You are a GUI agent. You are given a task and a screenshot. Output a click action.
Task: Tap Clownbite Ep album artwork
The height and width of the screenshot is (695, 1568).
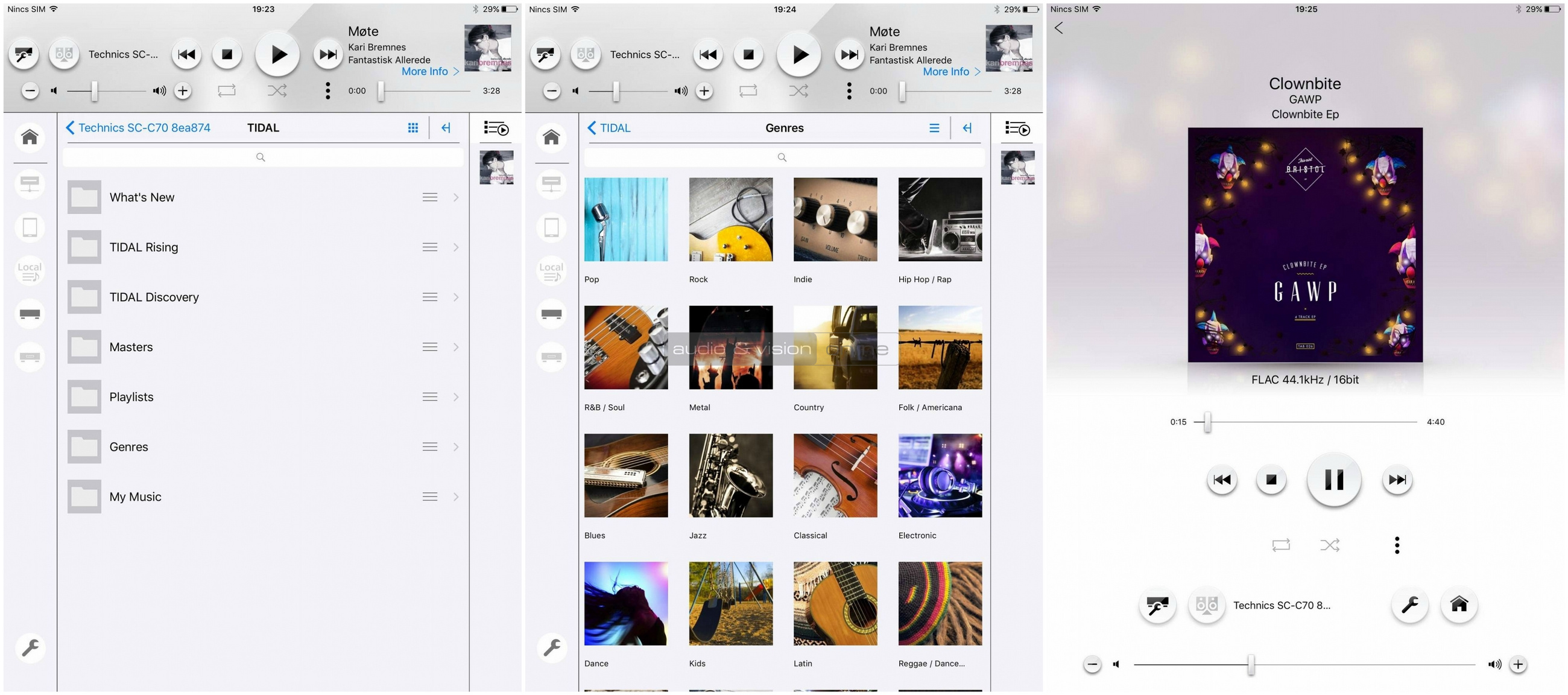pos(1305,245)
